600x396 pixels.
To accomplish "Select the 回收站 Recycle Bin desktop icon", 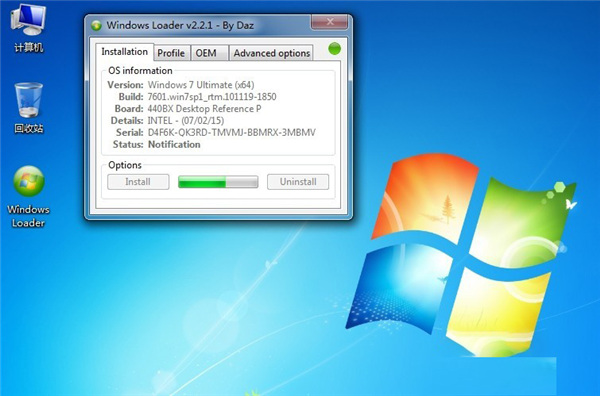I will click(x=29, y=108).
